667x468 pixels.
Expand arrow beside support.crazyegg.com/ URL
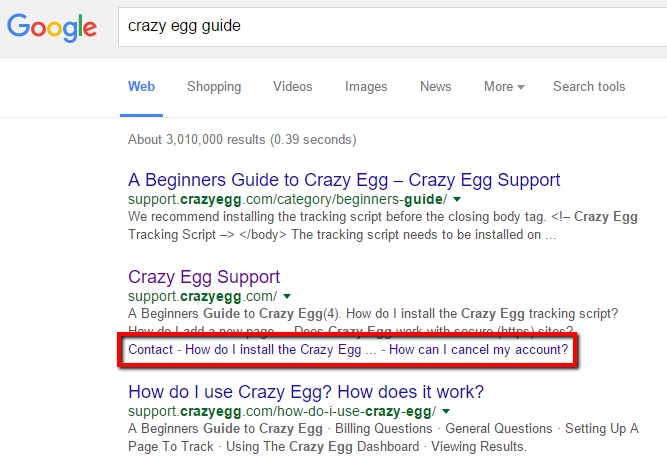coord(287,296)
